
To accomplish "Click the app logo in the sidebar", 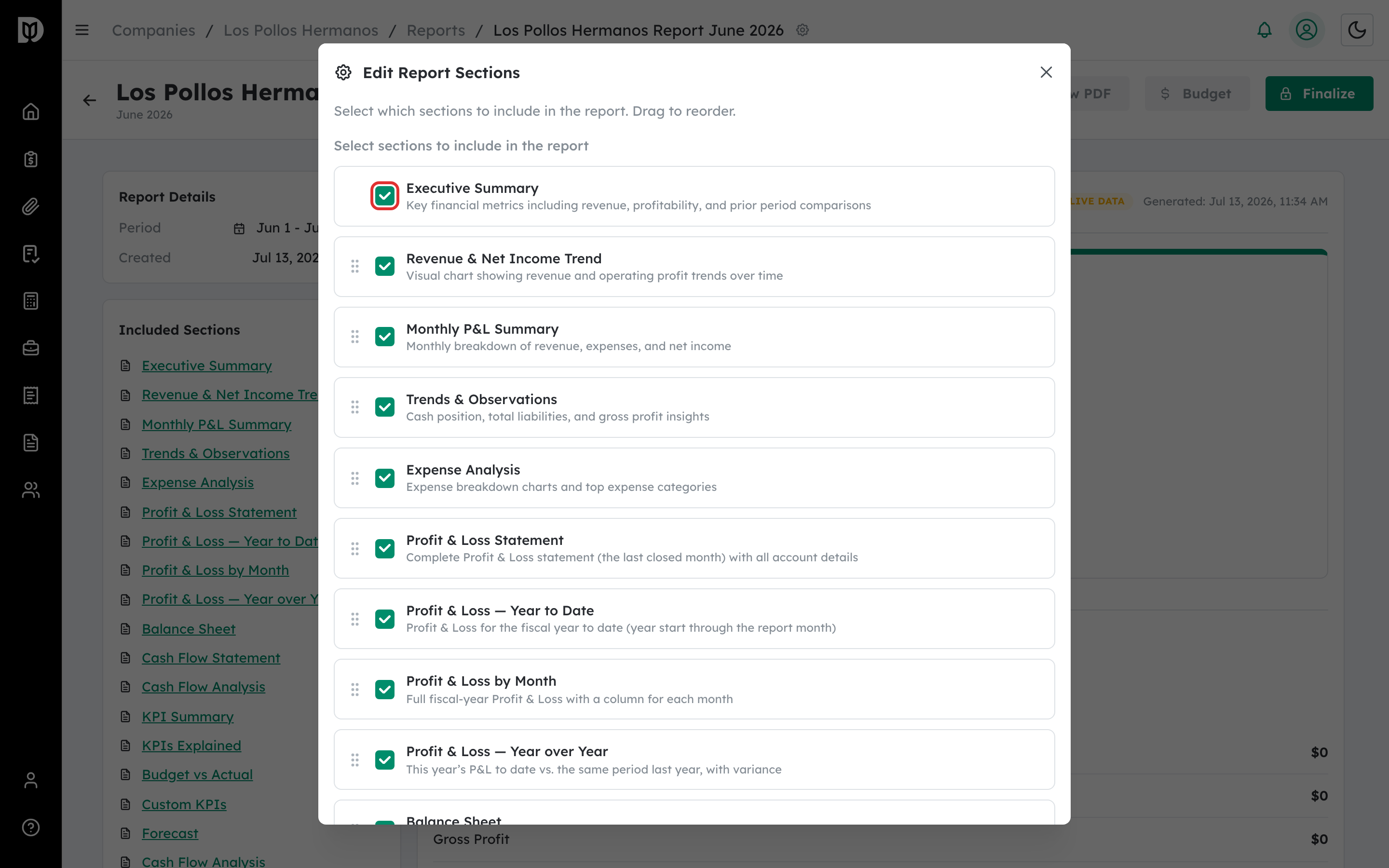I will pos(30,30).
